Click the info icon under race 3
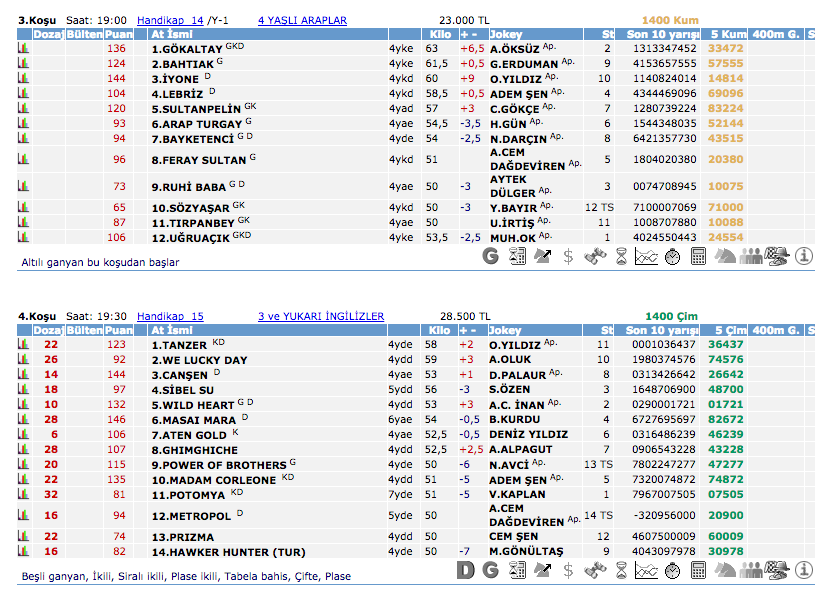 [x=804, y=257]
